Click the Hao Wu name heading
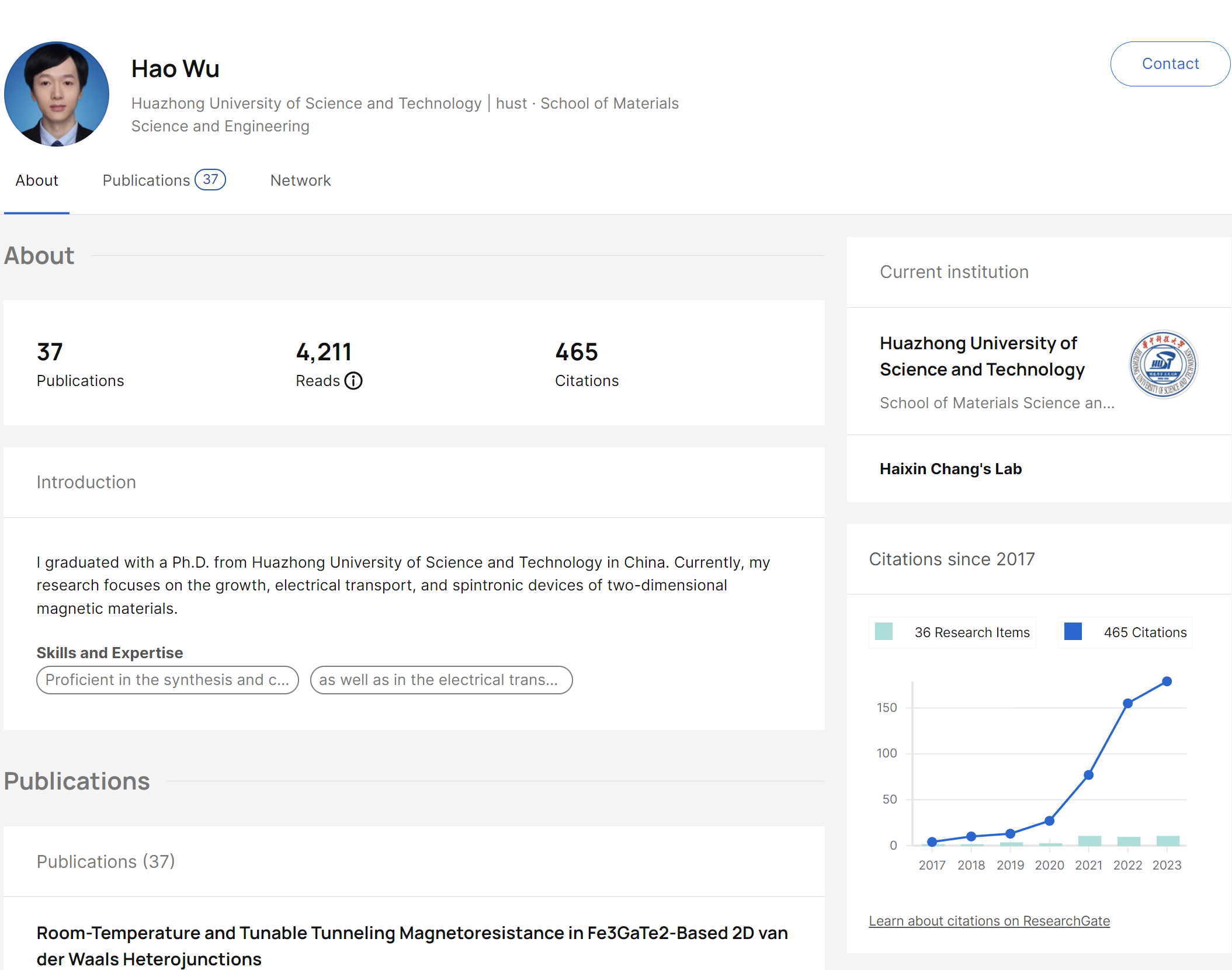 175,69
